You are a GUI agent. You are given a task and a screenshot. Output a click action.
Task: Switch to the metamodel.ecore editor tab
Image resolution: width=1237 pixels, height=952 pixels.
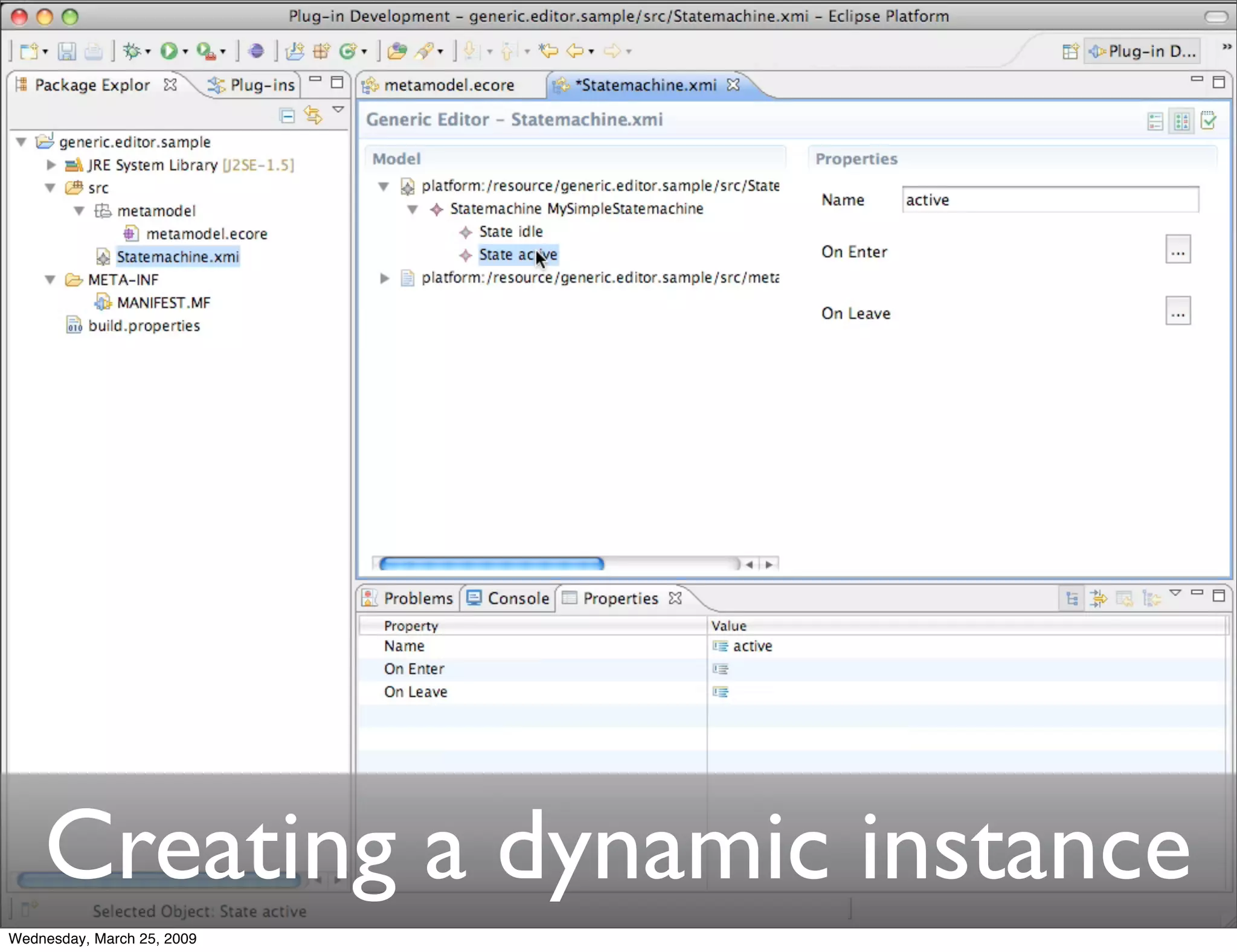448,86
